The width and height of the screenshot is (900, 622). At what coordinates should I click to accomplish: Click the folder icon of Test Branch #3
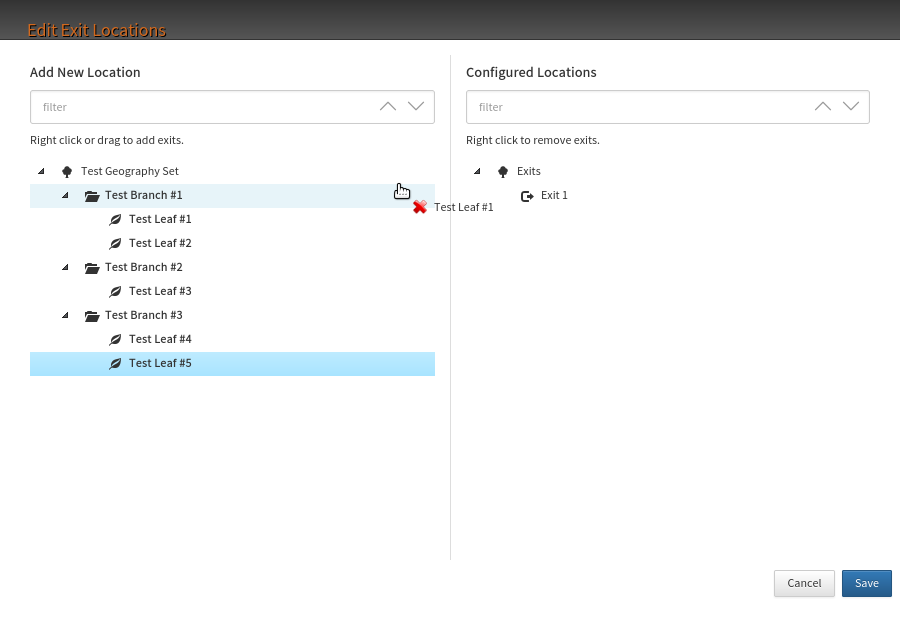point(92,316)
